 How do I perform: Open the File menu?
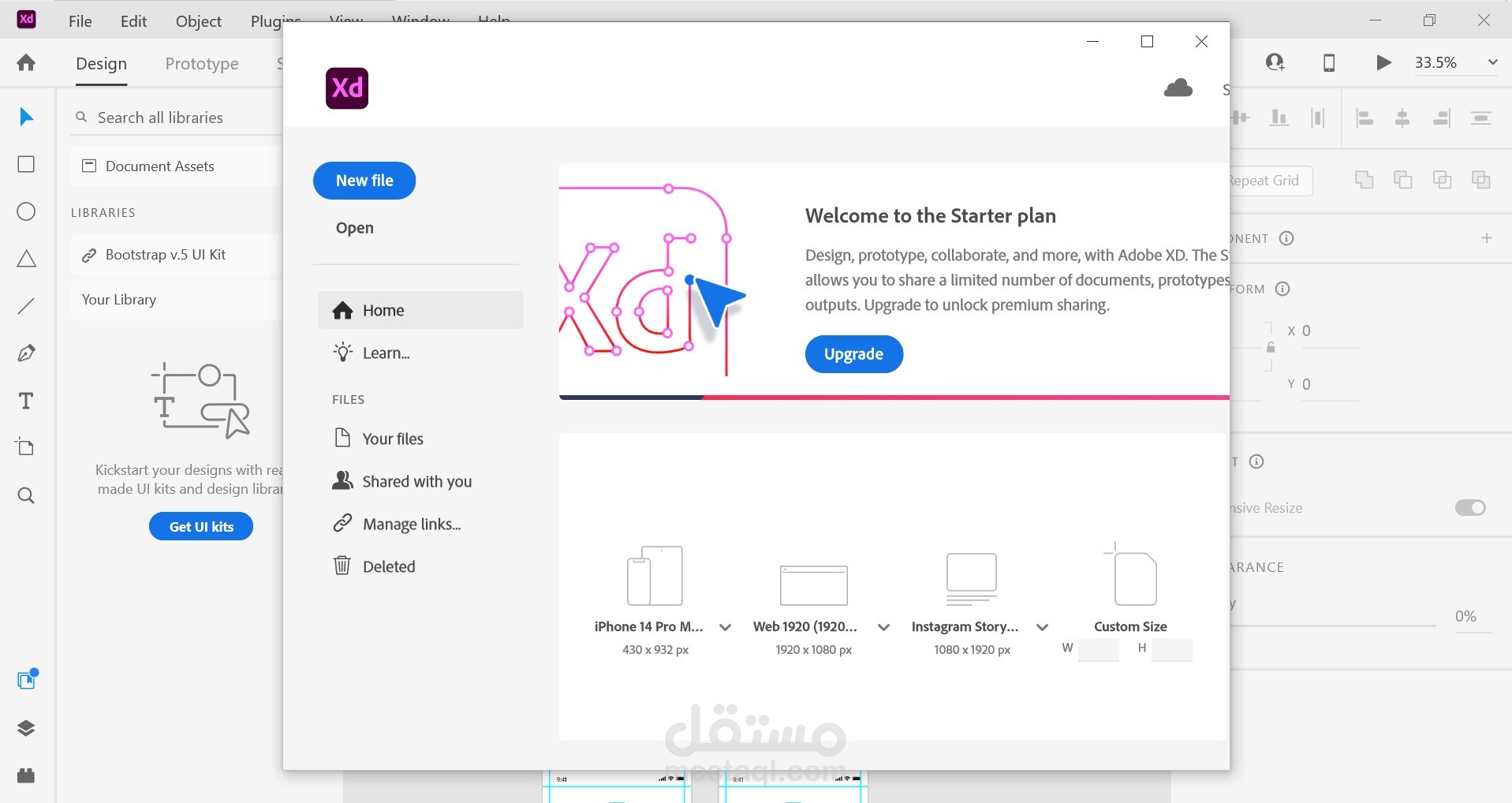point(80,21)
